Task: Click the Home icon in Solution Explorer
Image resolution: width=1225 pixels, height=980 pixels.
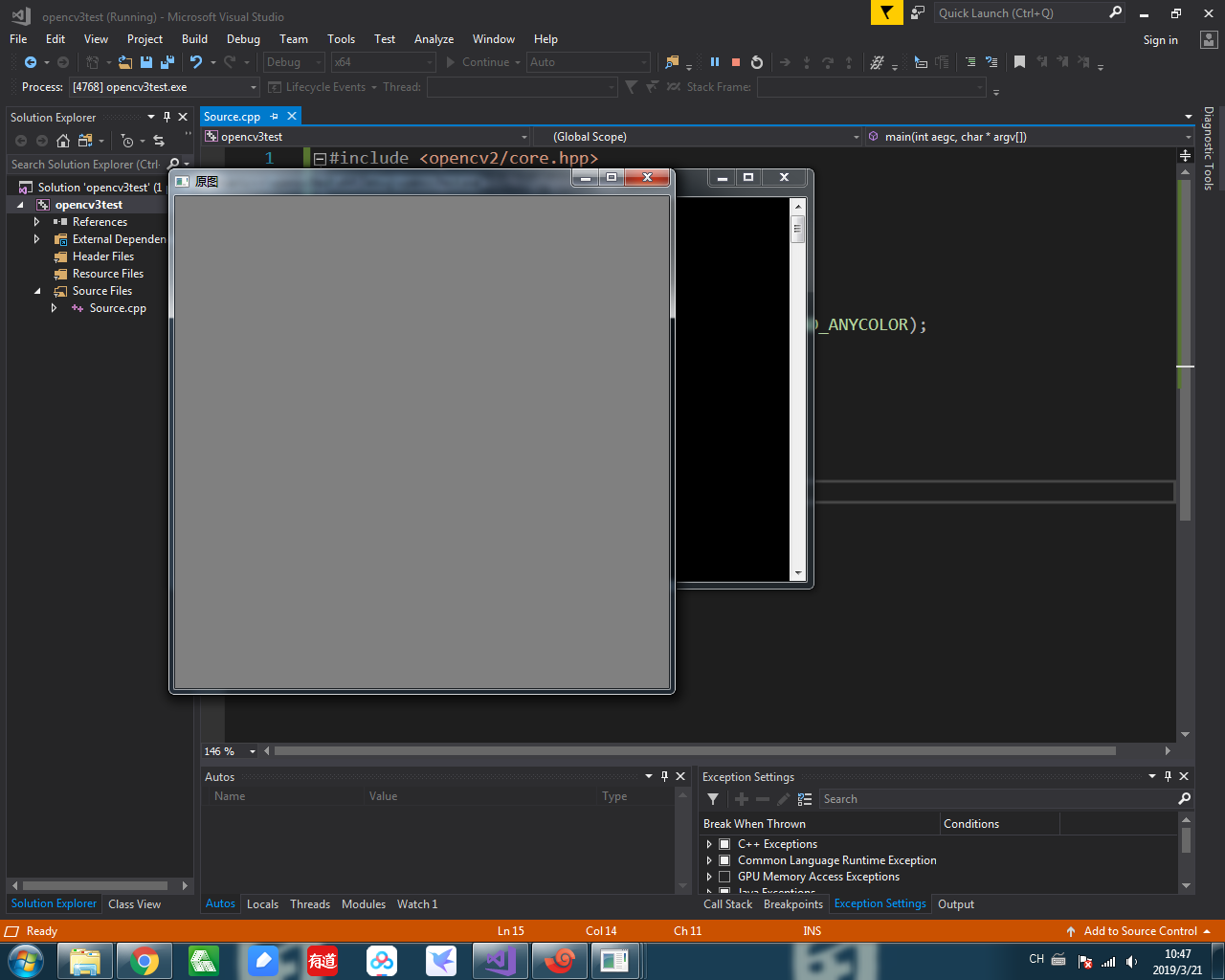Action: [63, 141]
